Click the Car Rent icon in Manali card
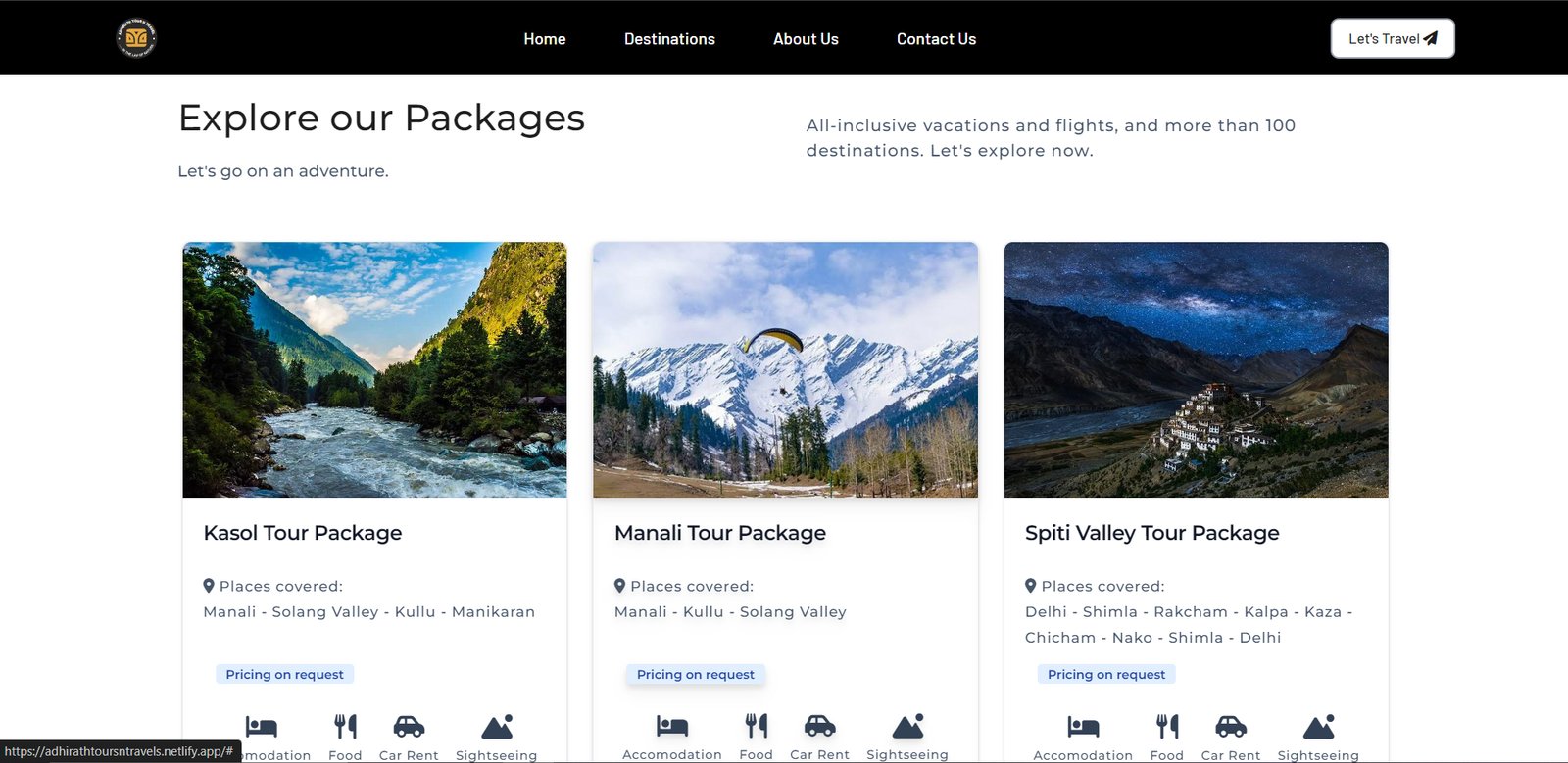 pos(819,726)
